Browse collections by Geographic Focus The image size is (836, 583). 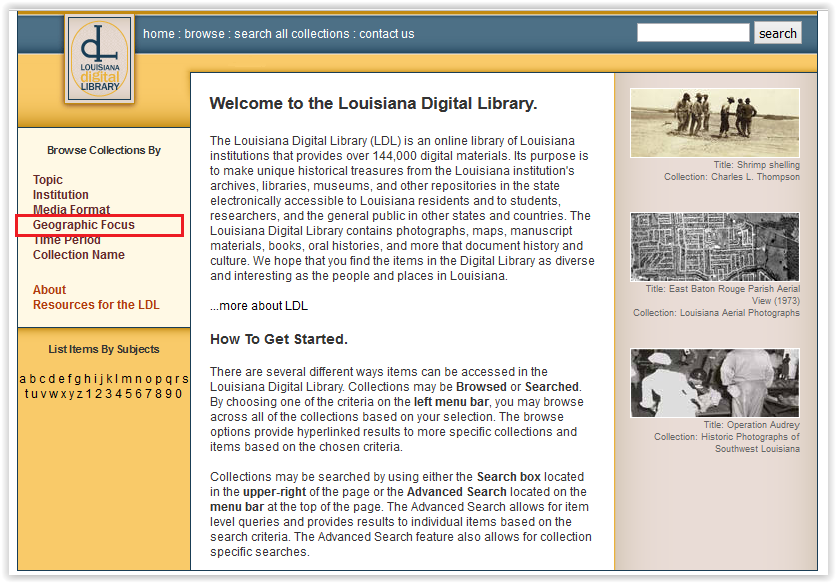84,225
